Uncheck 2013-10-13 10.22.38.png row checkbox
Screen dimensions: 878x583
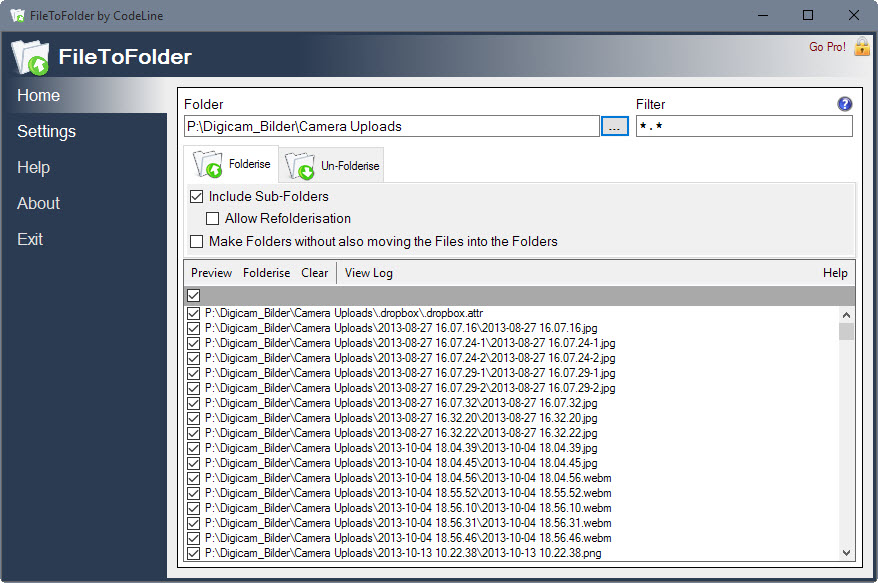194,553
